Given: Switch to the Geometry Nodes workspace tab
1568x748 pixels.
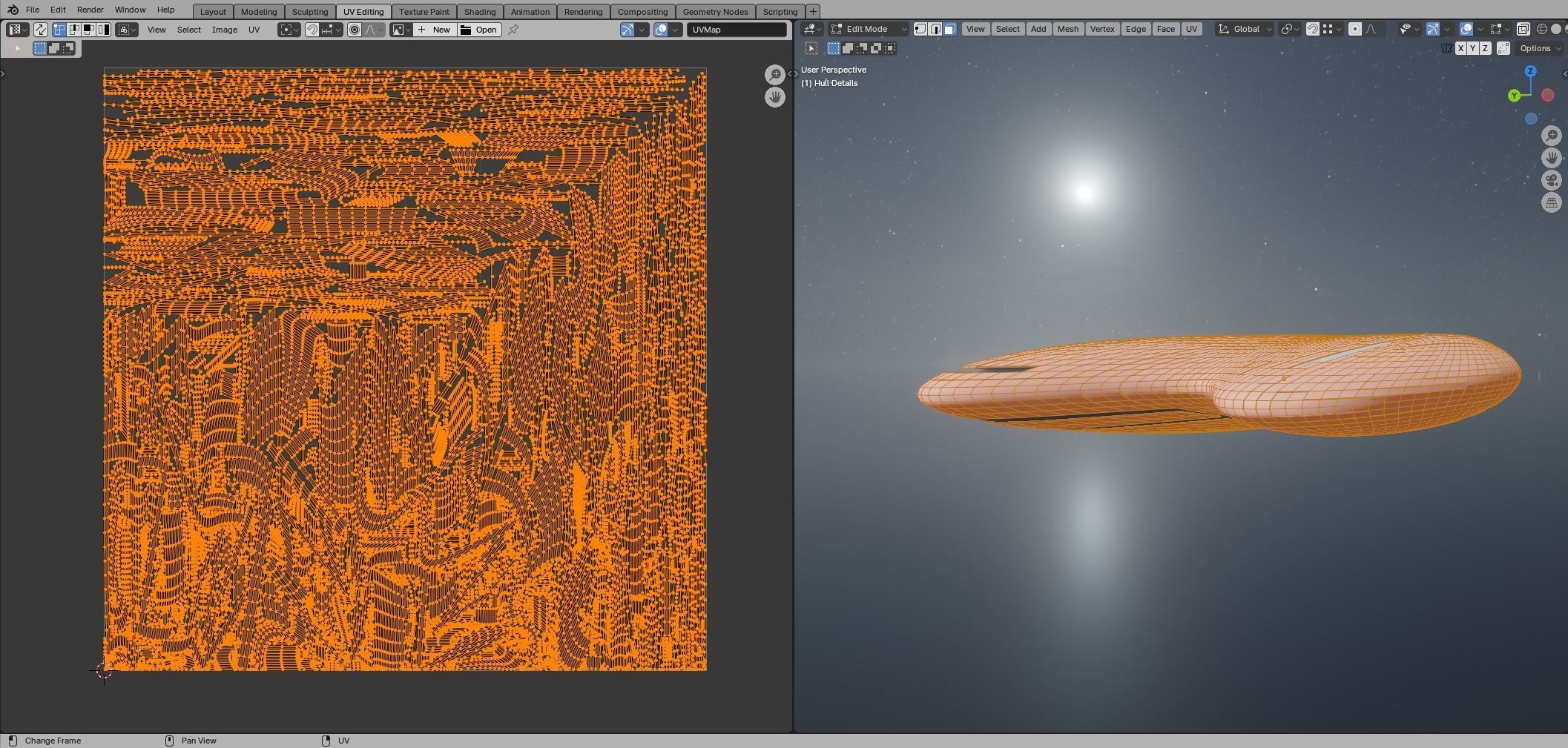Looking at the screenshot, I should coord(715,12).
